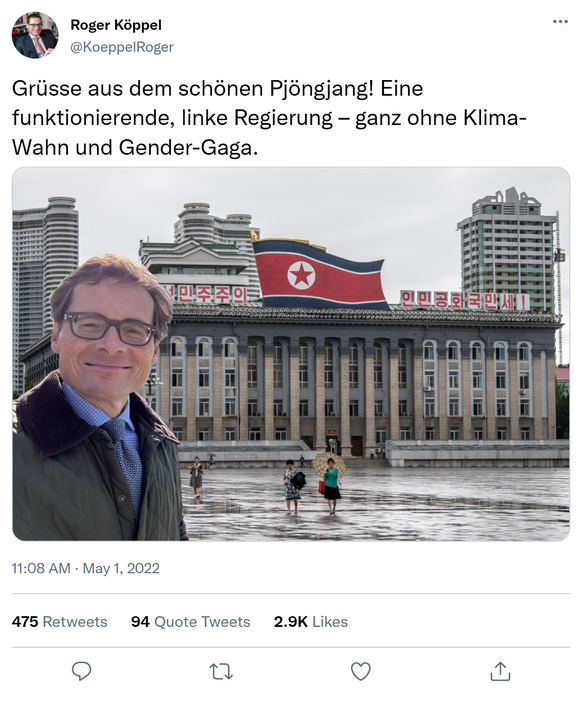This screenshot has width=582, height=707.
Task: View the 475 Retweets list
Action: pyautogui.click(x=60, y=622)
